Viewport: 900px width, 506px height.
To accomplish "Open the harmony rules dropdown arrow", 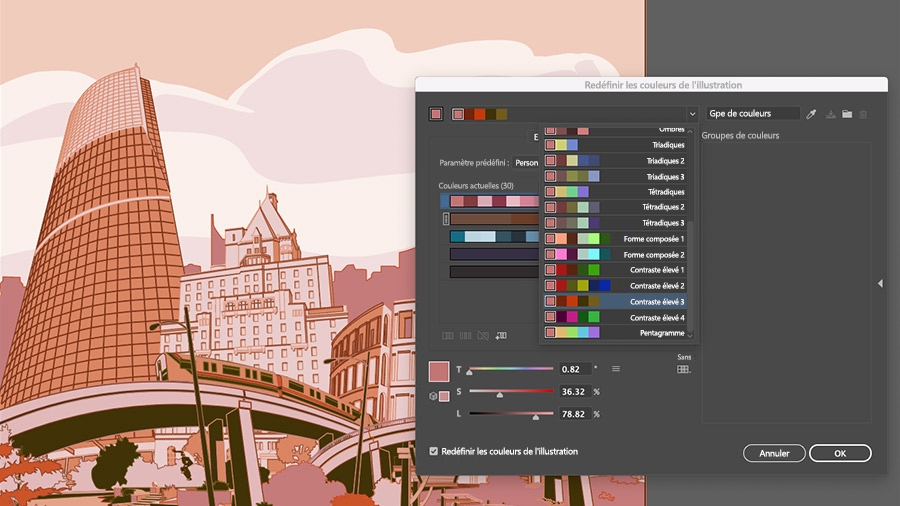I will click(x=692, y=114).
